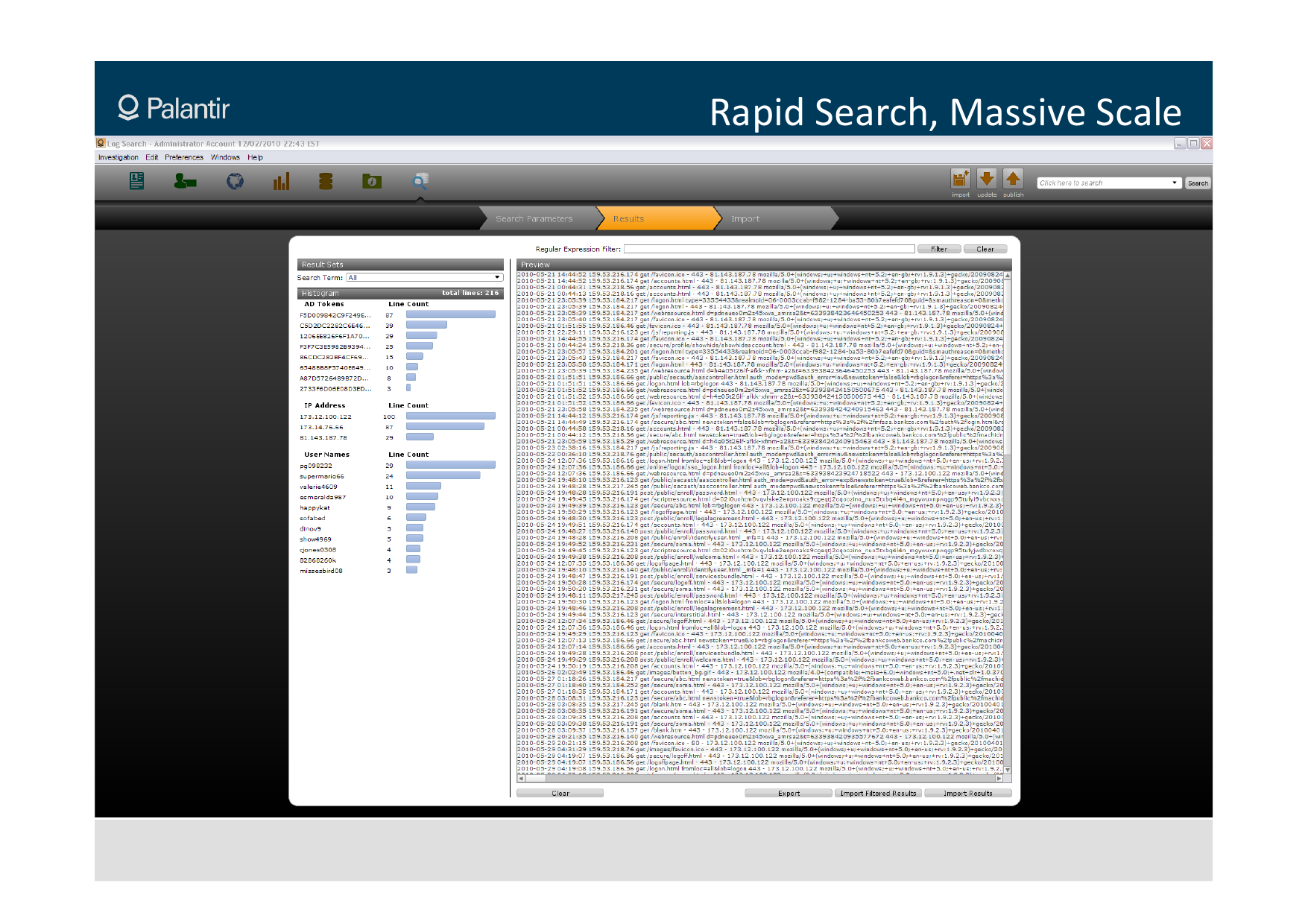Screen dimensions: 1308x924
Task: Minimize the Log Search window
Action: coord(1180,143)
